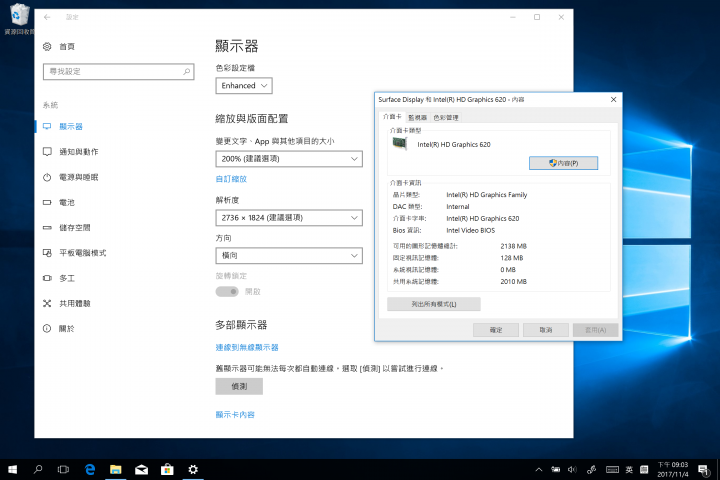Click the 套用(A) apply button
720x480 pixels.
[596, 330]
